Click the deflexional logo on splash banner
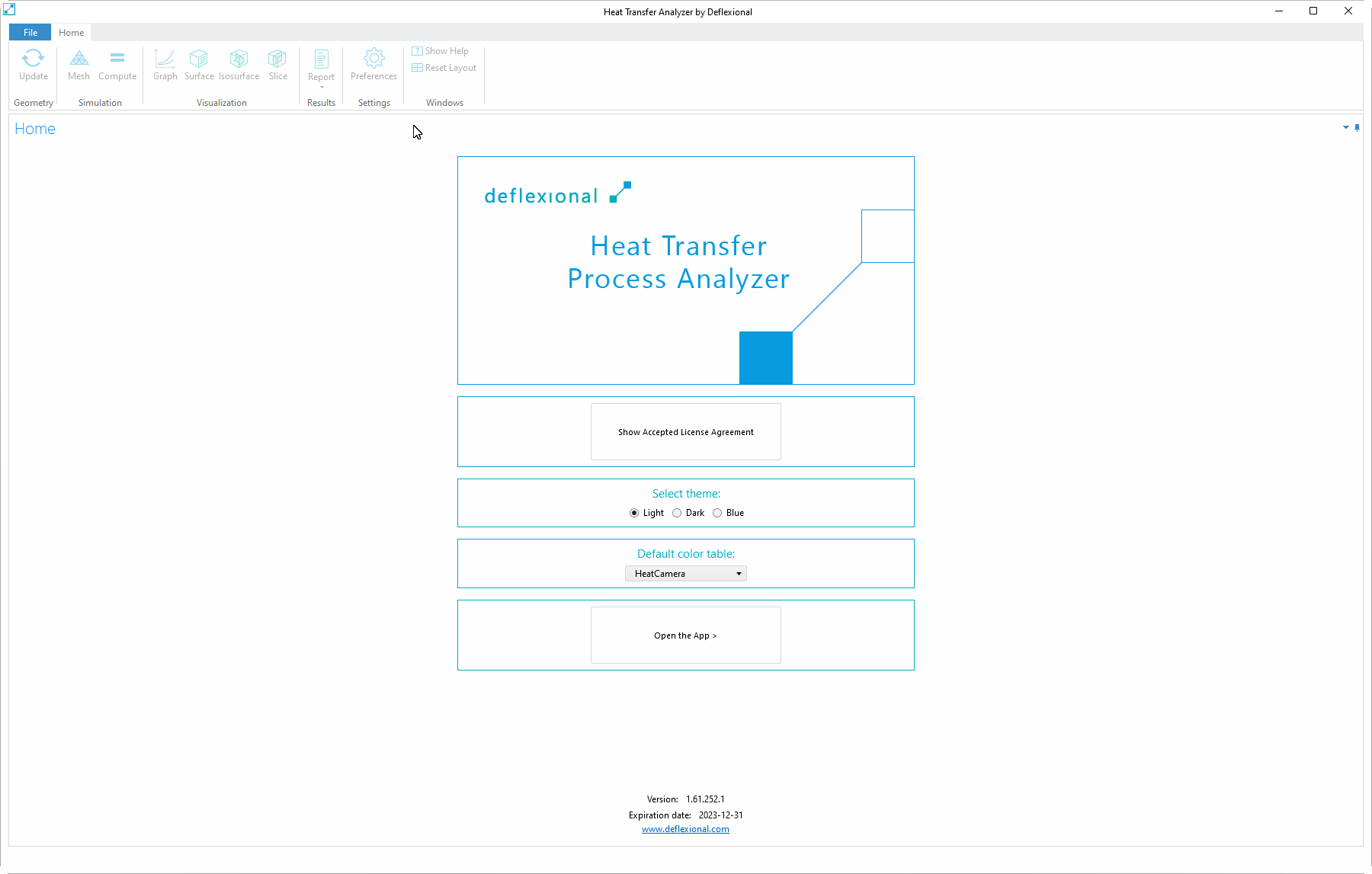This screenshot has width=1372, height=874. 557,194
